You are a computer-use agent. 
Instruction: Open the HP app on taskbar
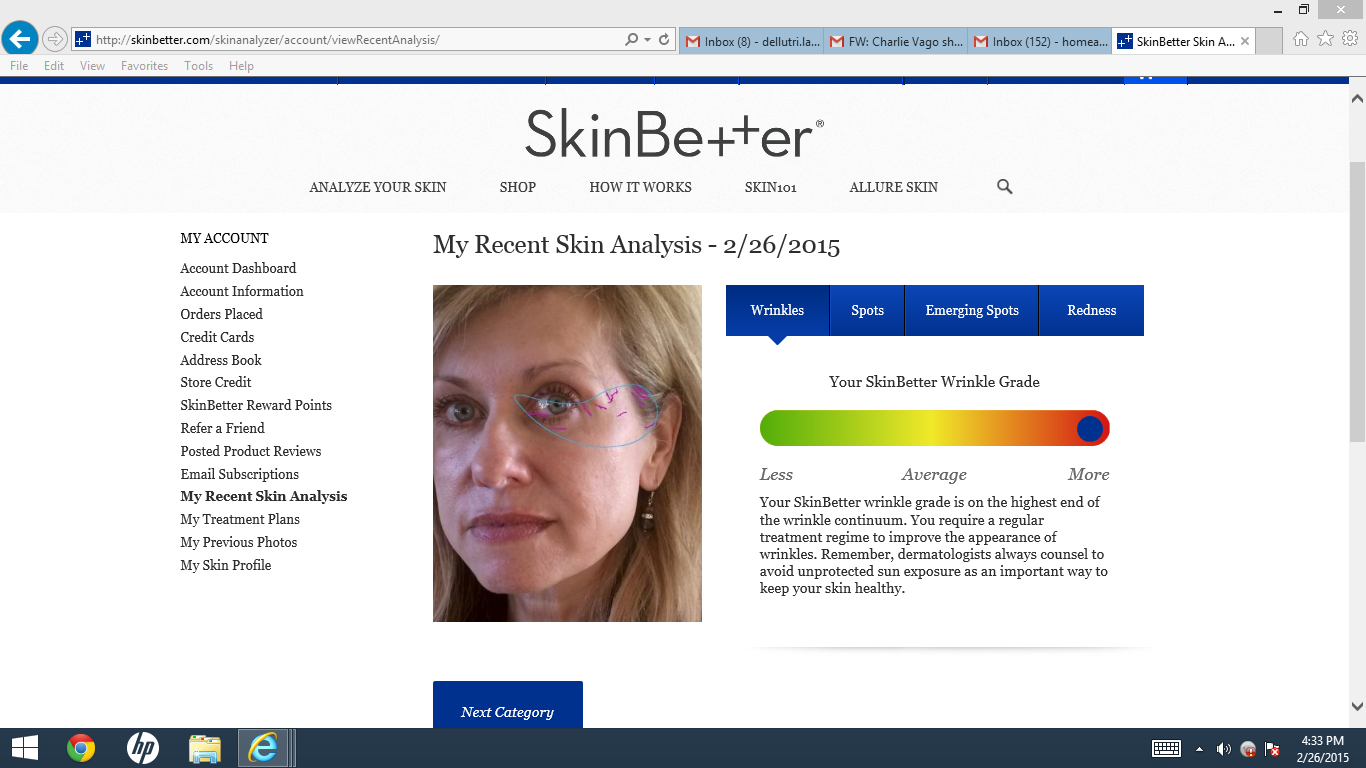pyautogui.click(x=143, y=748)
